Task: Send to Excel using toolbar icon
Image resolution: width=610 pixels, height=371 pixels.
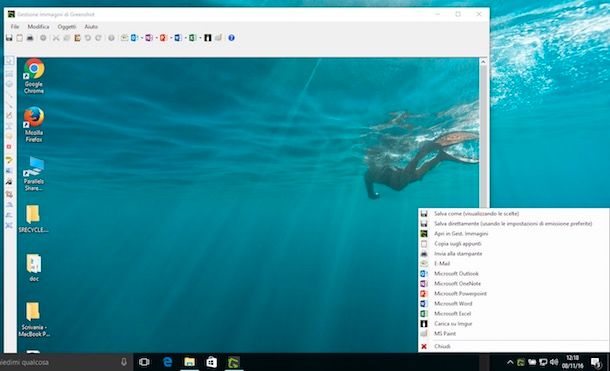Action: [192, 38]
